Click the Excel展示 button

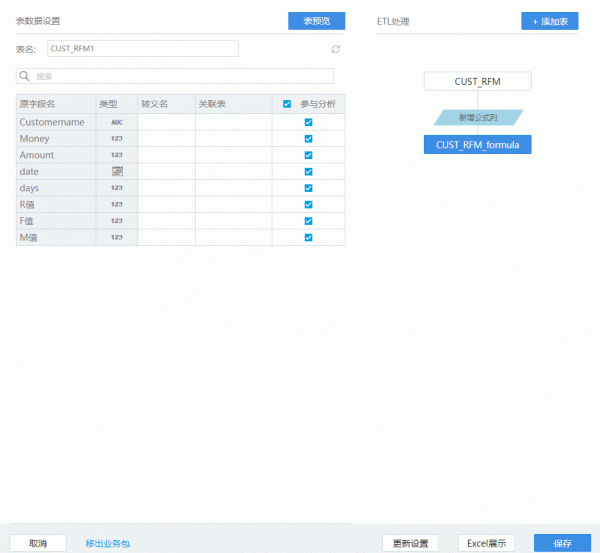point(486,543)
